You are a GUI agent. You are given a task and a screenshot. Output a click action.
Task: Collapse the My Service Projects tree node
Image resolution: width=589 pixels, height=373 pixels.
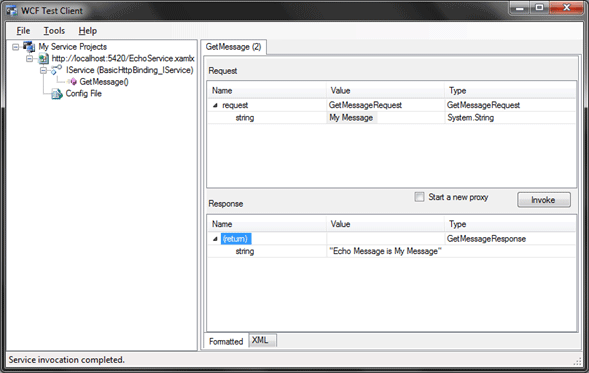point(16,47)
